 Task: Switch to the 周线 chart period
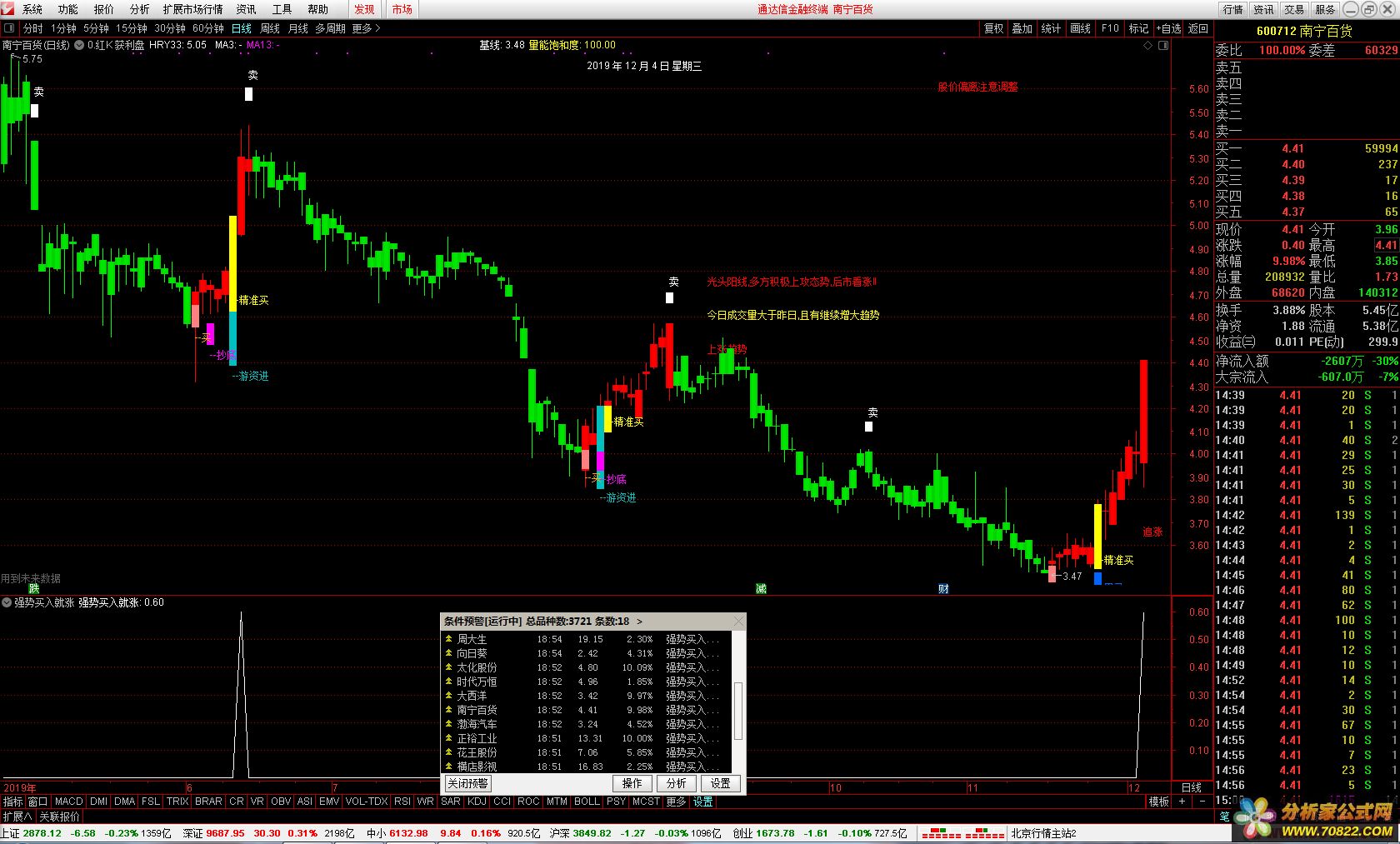coord(270,28)
